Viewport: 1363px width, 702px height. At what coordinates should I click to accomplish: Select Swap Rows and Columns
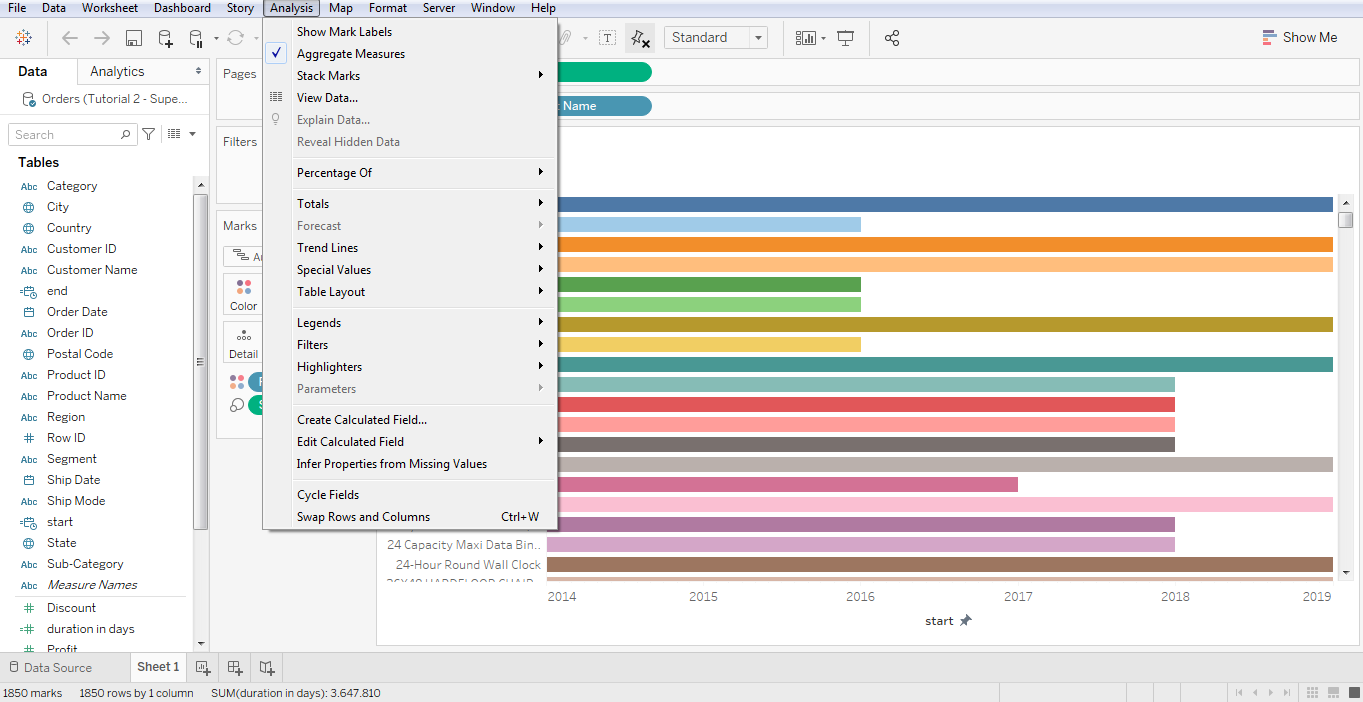pos(409,517)
